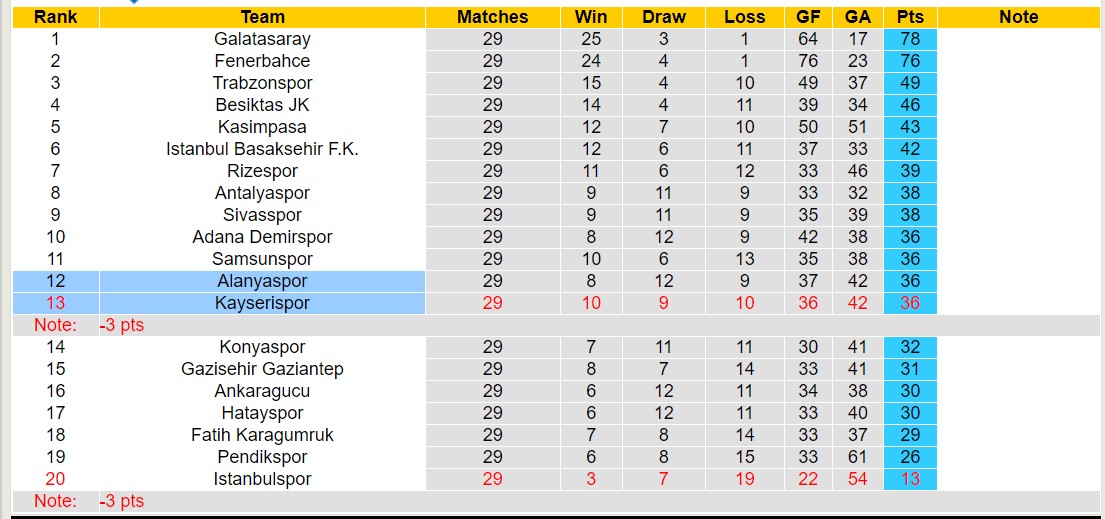This screenshot has height=519, width=1105.
Task: Click the Team column header
Action: click(262, 17)
